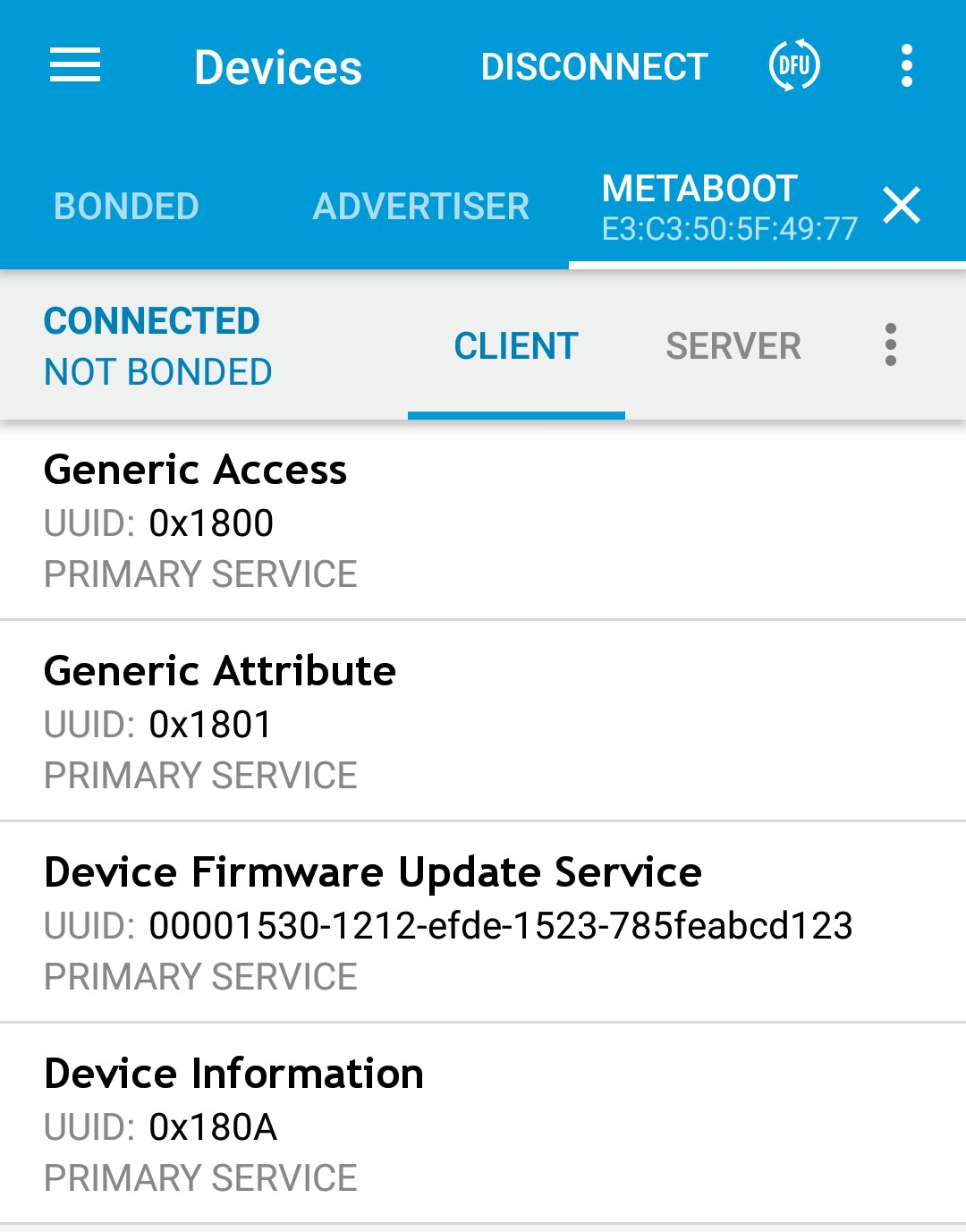Switch to the BONDED tab
The width and height of the screenshot is (966, 1232).
[126, 207]
